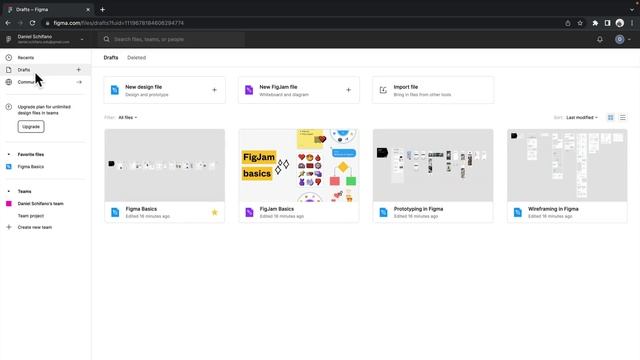Click the search magnifier icon
640x360 pixels.
(x=107, y=39)
